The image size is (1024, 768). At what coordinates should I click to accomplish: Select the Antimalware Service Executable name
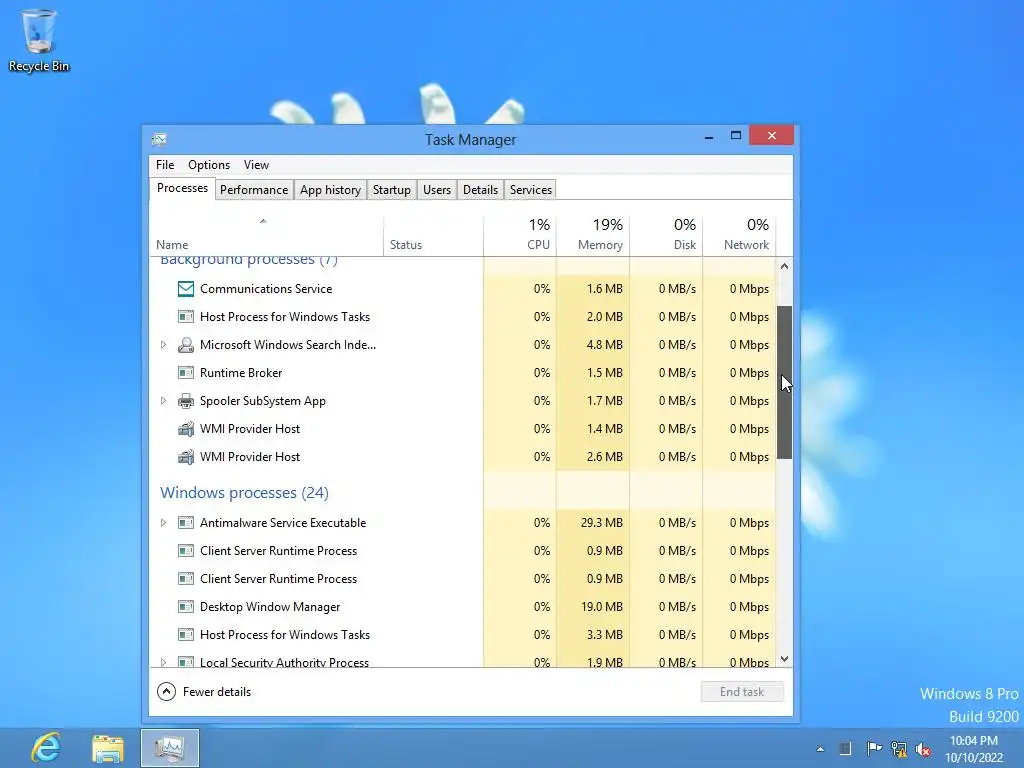(x=283, y=522)
